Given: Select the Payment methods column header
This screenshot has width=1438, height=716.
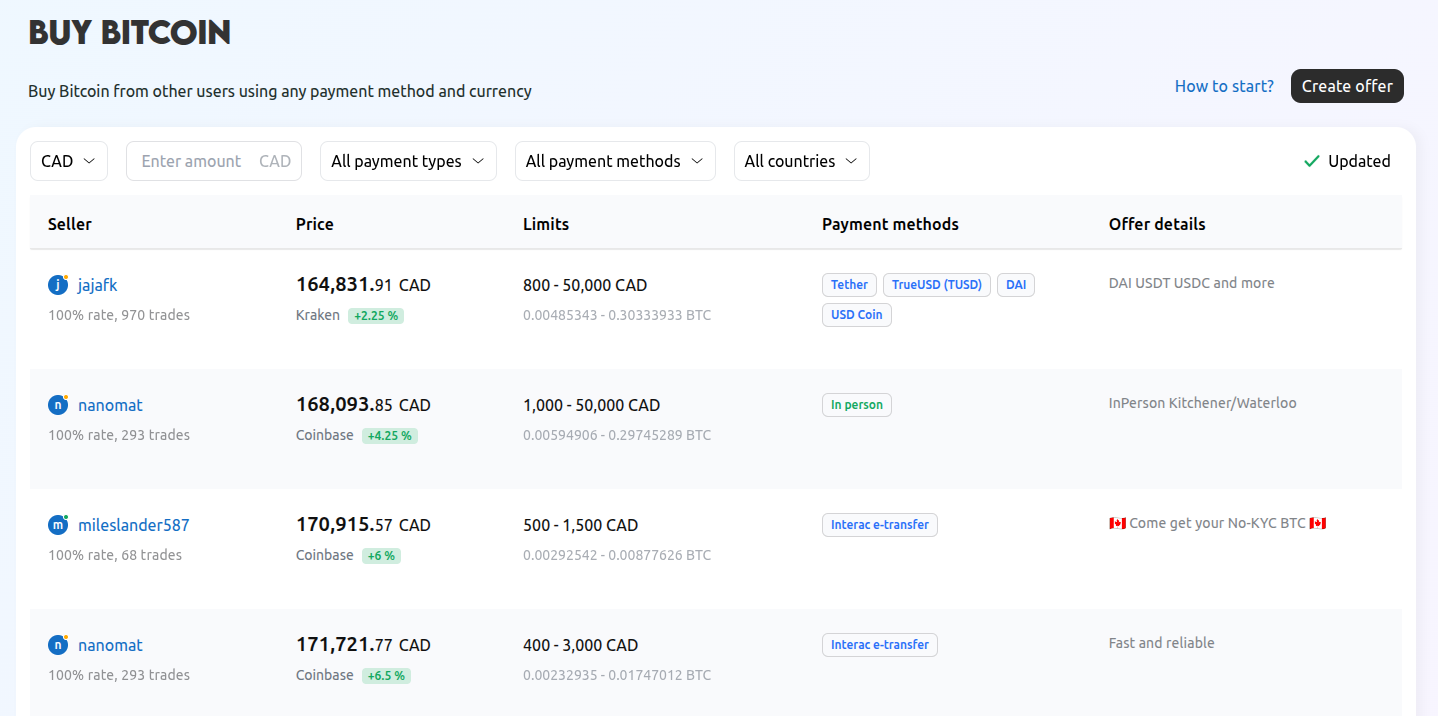Looking at the screenshot, I should click(890, 223).
